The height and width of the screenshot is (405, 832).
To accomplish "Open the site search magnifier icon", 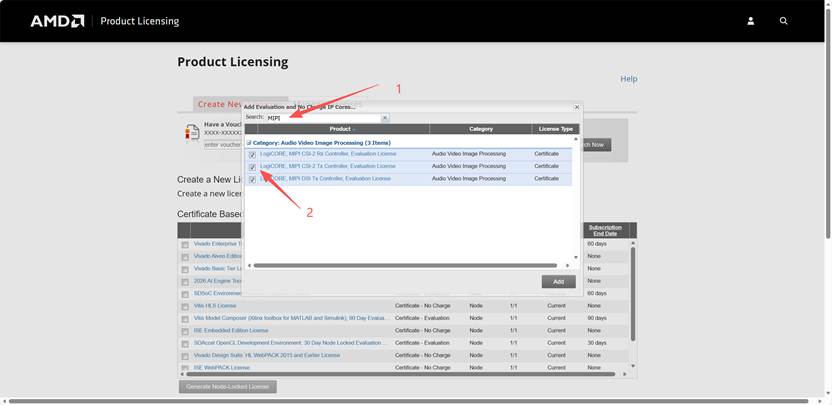I will (x=784, y=21).
